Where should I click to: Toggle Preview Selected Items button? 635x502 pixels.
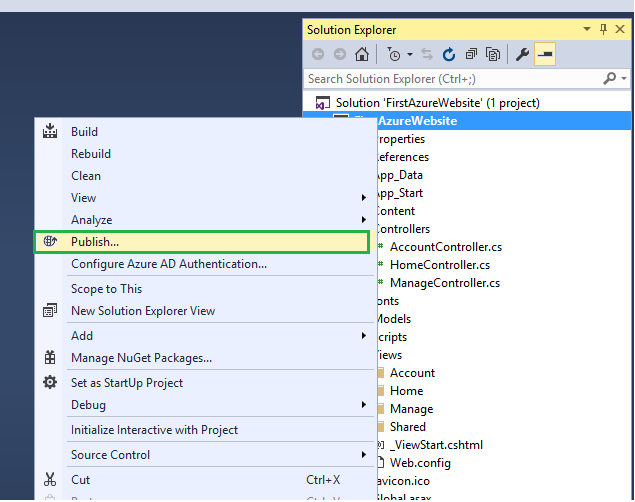(545, 55)
